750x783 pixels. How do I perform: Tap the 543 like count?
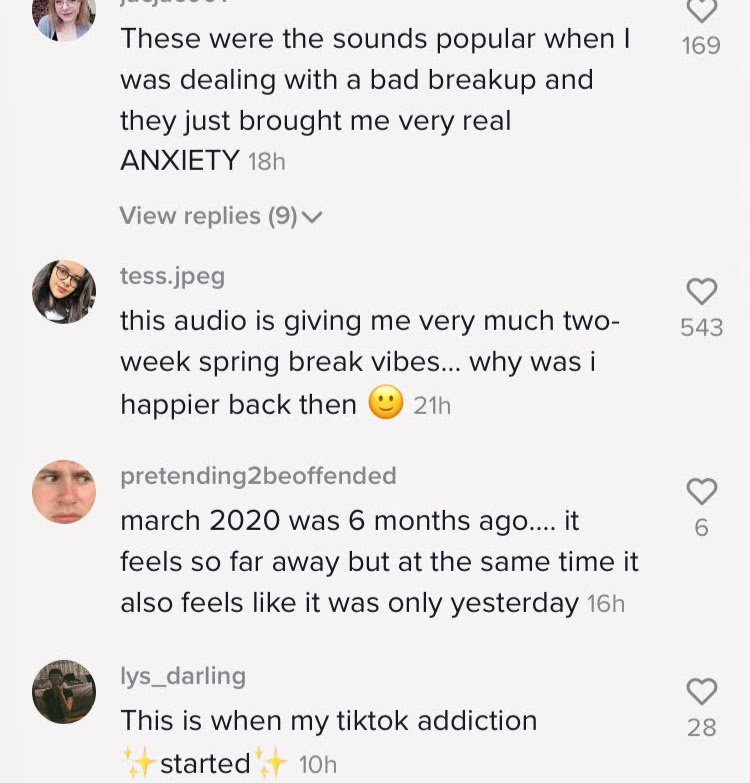tap(702, 328)
